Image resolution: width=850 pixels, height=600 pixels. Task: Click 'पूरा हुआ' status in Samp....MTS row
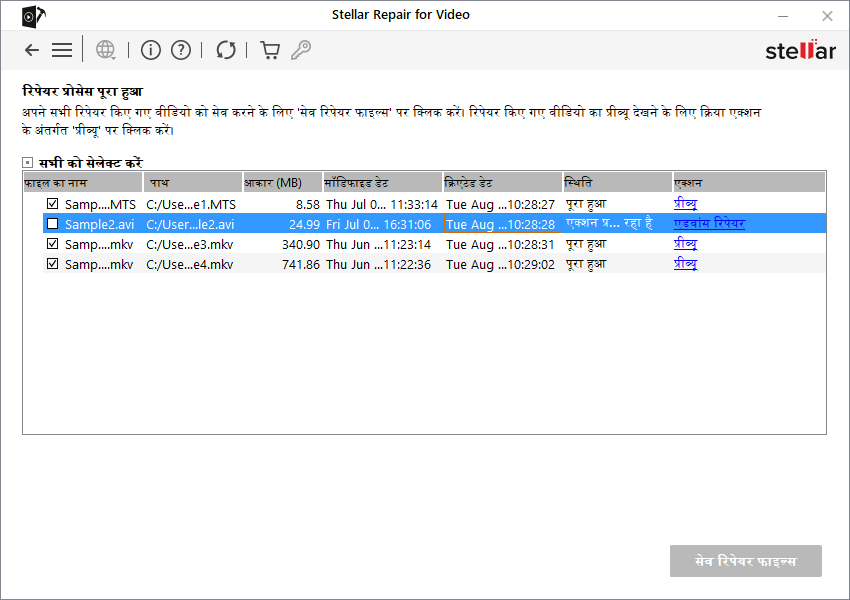586,204
